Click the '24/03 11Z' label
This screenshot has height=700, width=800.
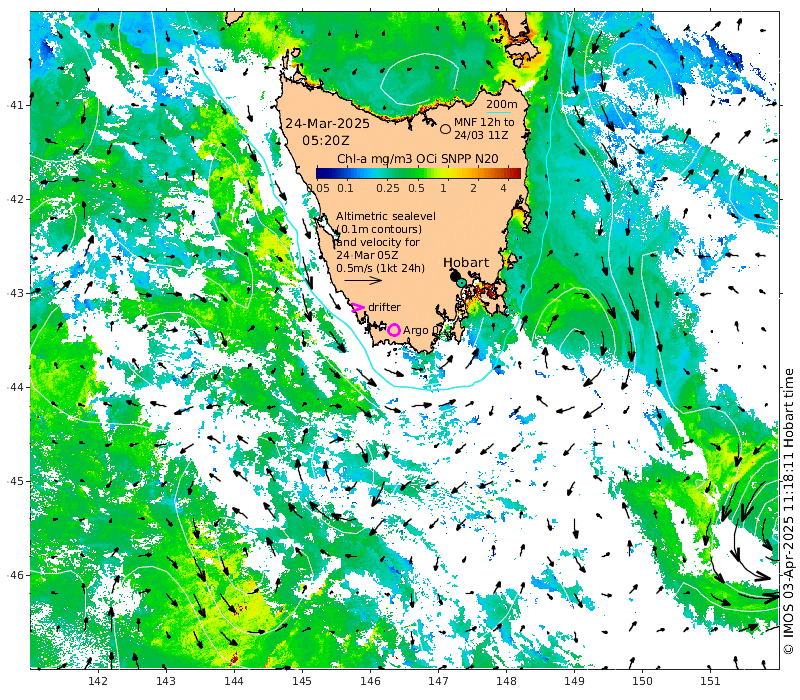coord(481,135)
